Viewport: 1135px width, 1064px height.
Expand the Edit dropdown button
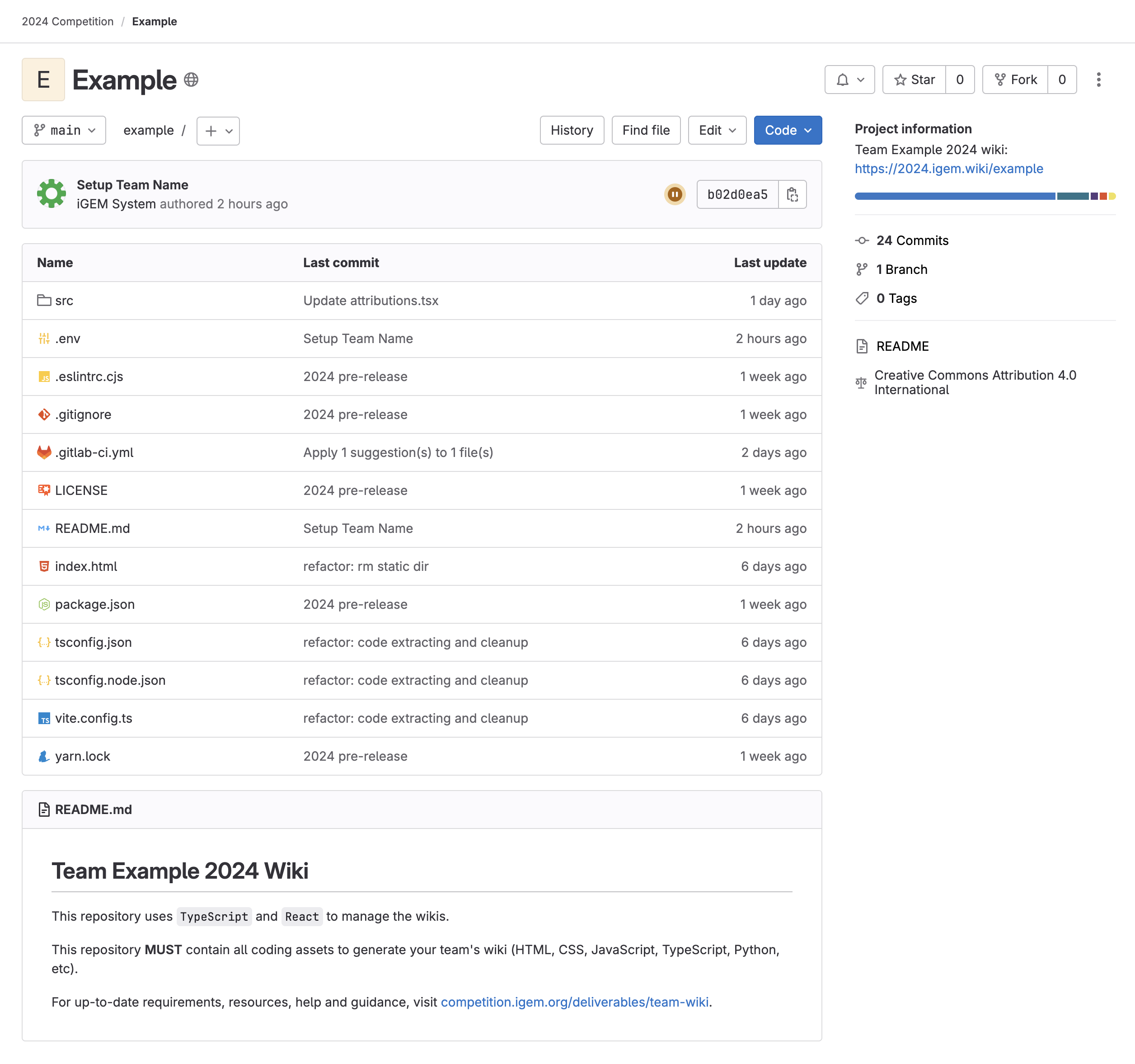(x=717, y=130)
